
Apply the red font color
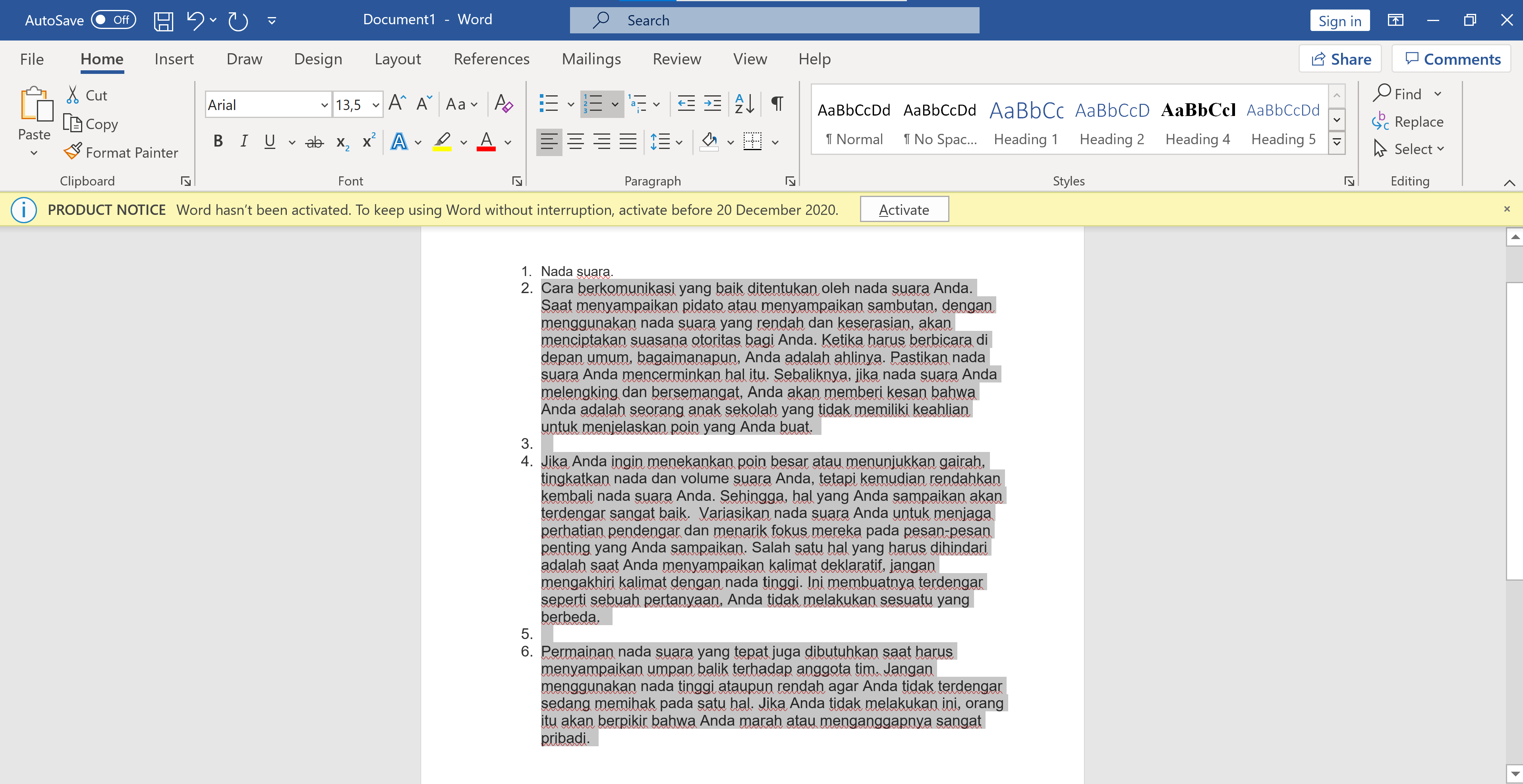[486, 141]
